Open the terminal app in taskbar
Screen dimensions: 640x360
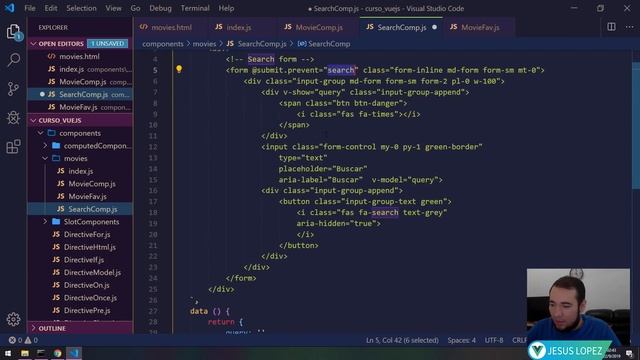pyautogui.click(x=41, y=353)
